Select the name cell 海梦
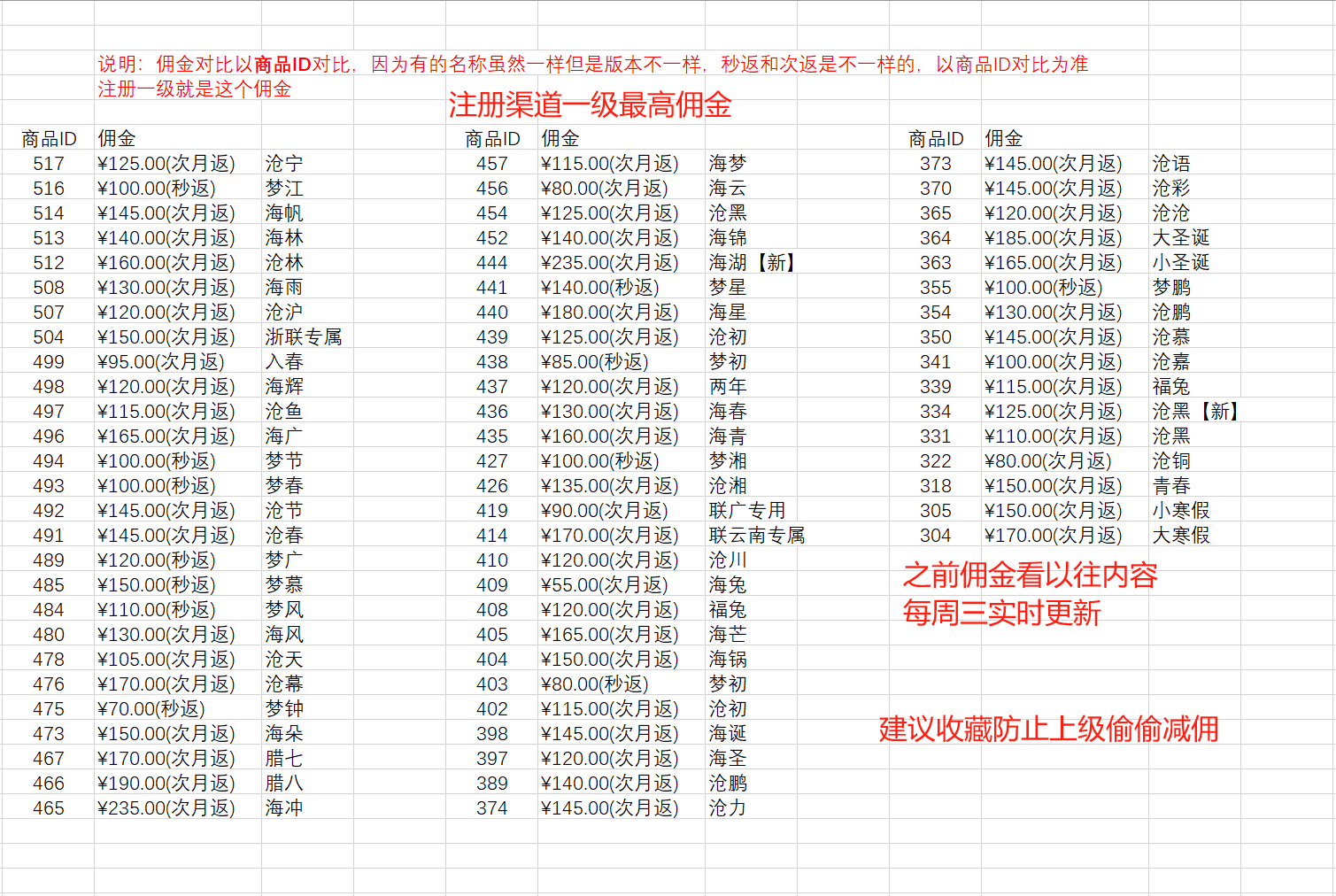Viewport: 1336px width, 896px height. [x=751, y=164]
